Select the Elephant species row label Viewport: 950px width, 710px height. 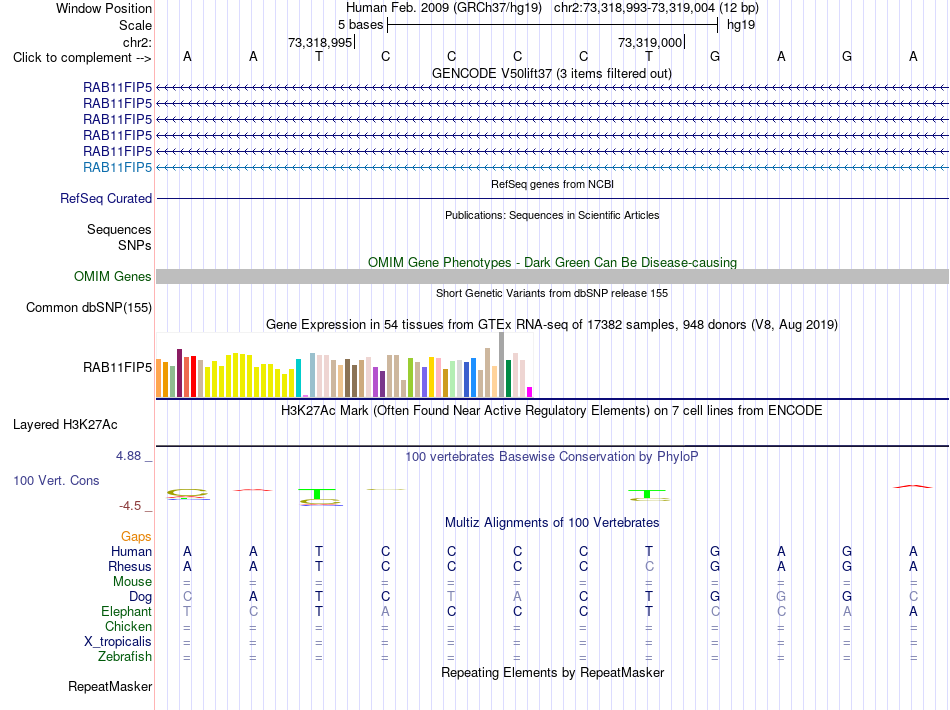point(126,611)
